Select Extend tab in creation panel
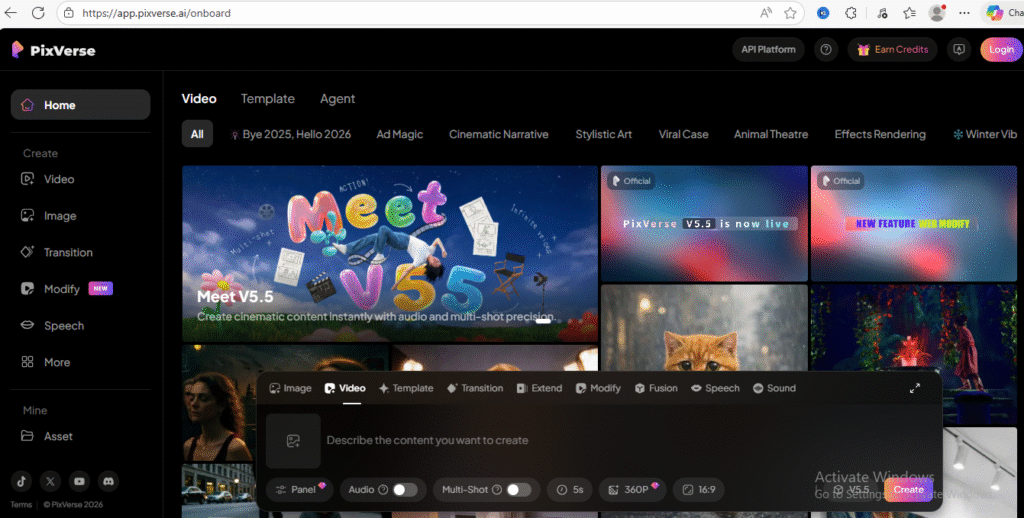1024x518 pixels. point(539,388)
